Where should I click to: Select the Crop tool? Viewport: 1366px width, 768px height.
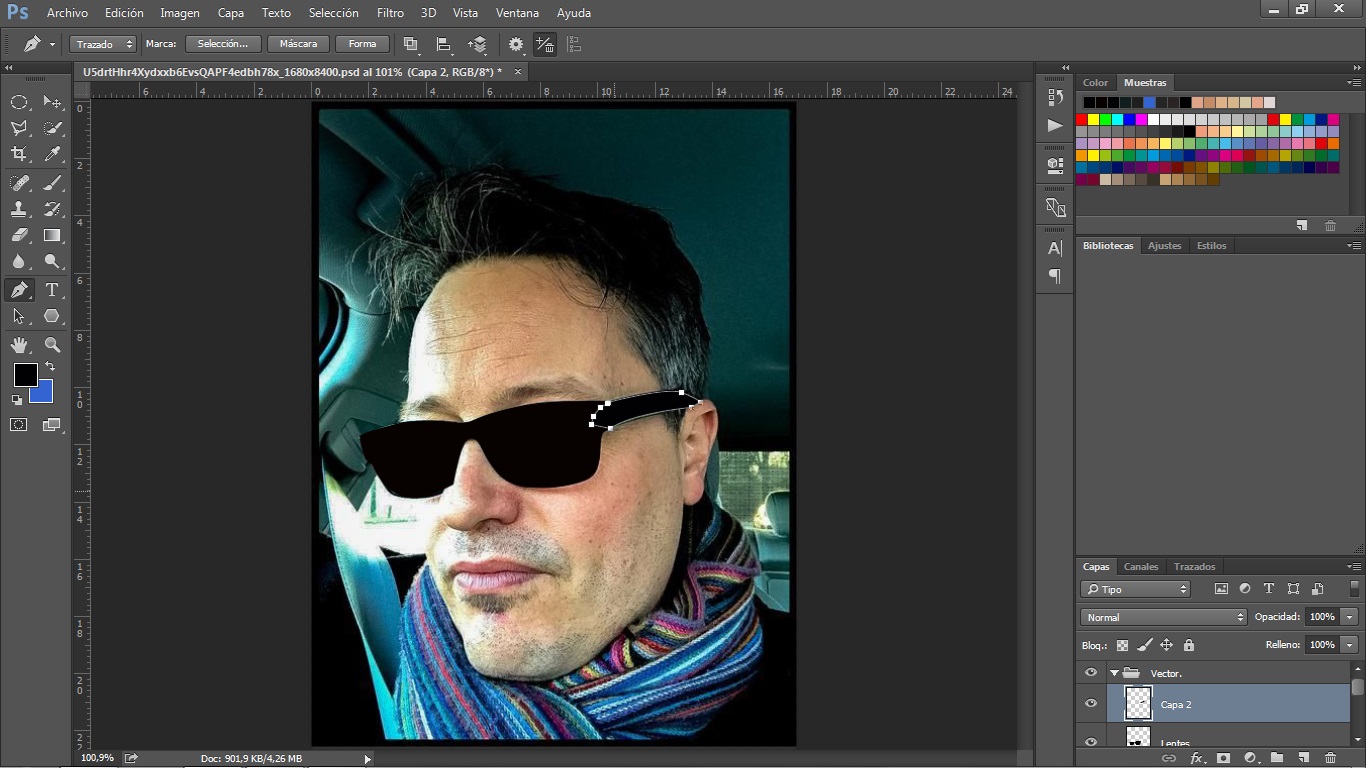pyautogui.click(x=19, y=154)
